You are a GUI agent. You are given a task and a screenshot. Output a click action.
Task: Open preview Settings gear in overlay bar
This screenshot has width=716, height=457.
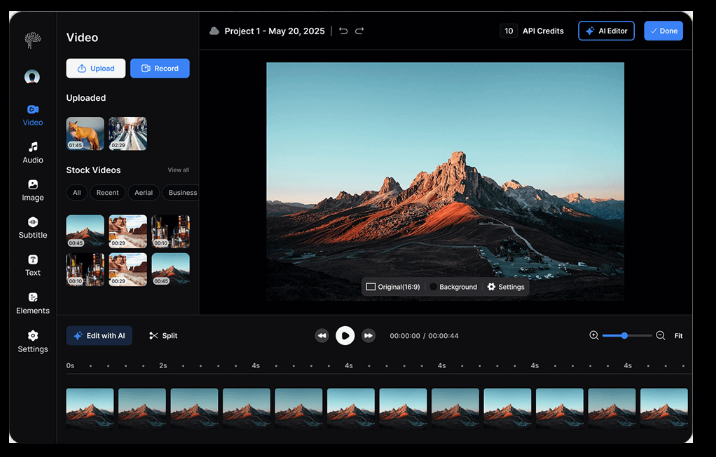click(x=505, y=287)
